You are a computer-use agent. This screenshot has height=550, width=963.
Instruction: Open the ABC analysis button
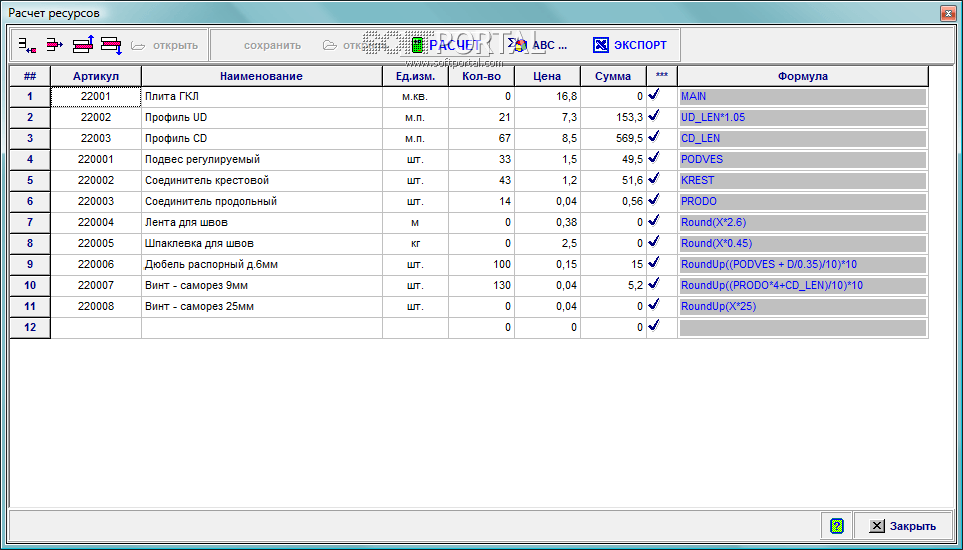(536, 45)
